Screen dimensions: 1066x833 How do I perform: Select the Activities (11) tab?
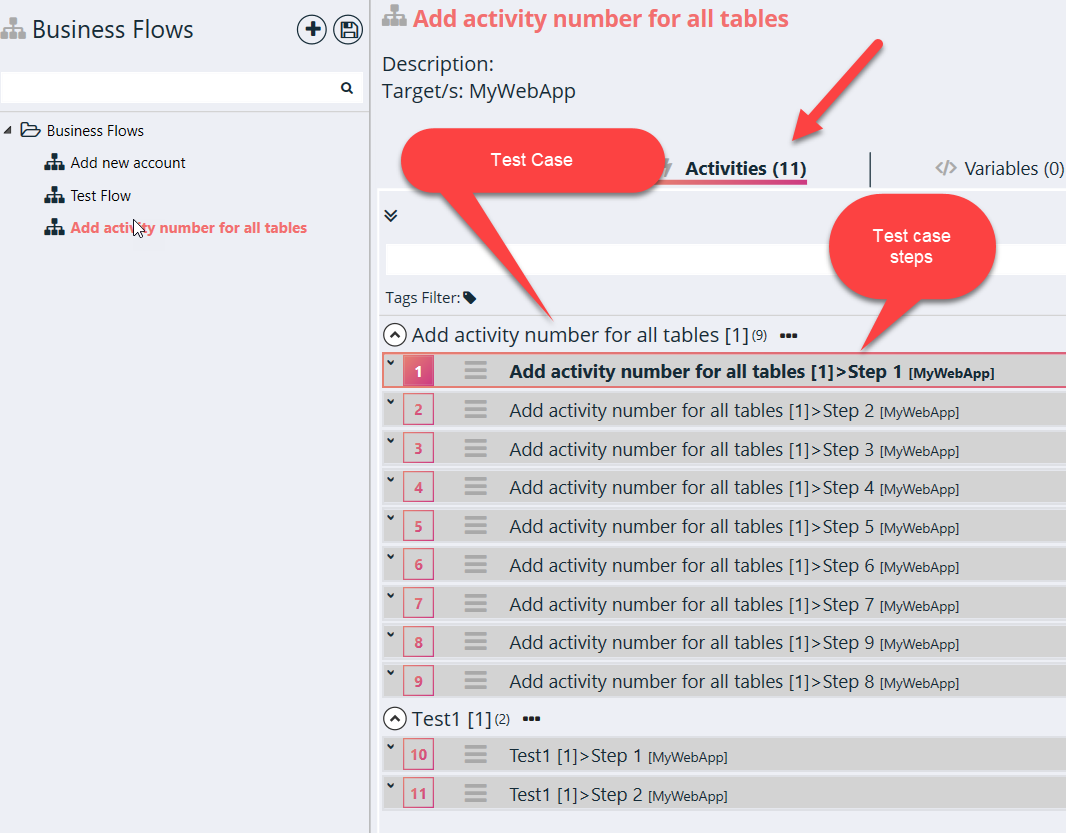point(745,168)
